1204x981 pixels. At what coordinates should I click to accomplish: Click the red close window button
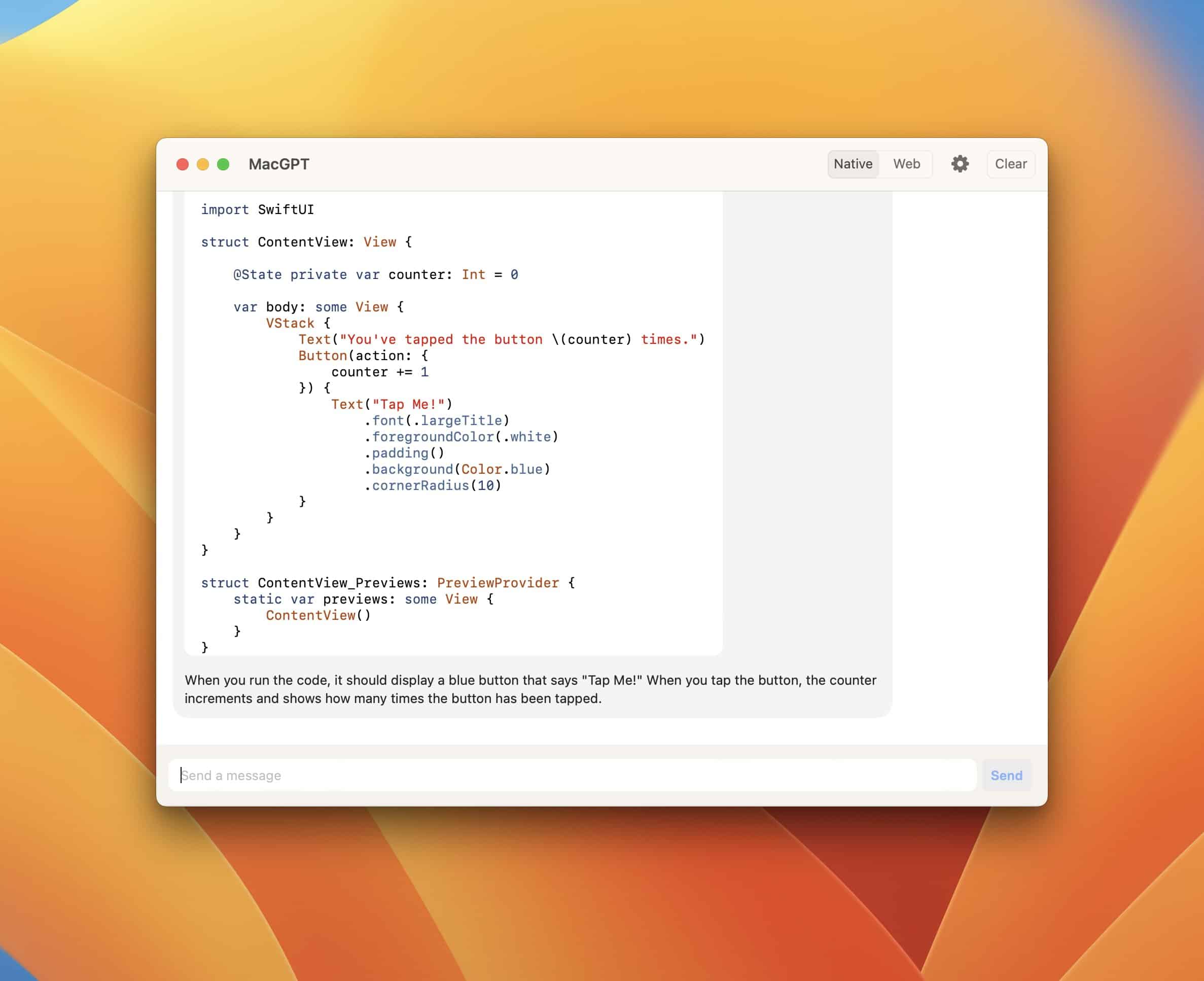tap(182, 164)
